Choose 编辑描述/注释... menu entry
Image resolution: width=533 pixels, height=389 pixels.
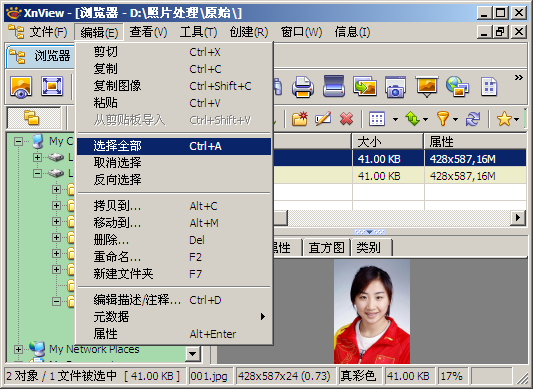[174, 300]
